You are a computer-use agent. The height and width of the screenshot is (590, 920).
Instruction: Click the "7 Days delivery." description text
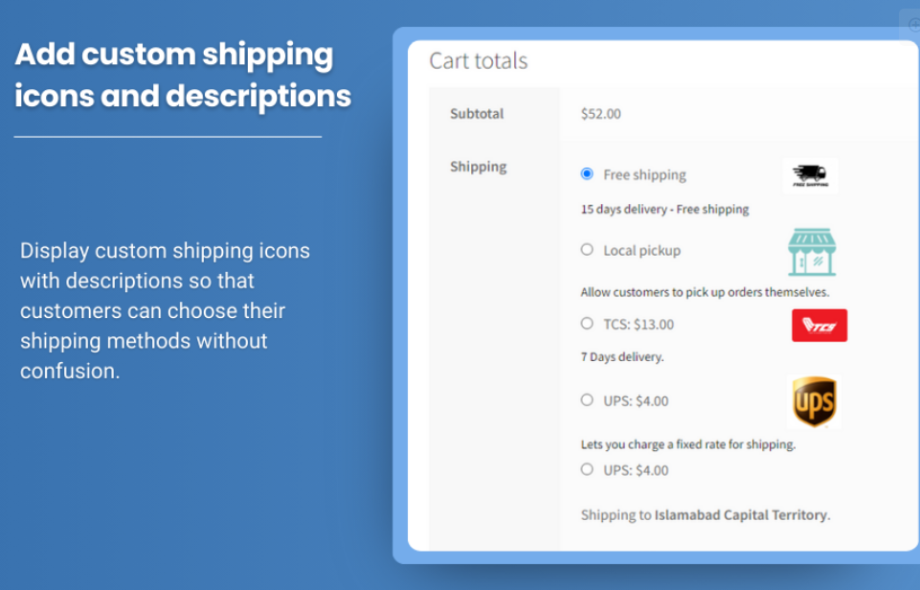622,357
